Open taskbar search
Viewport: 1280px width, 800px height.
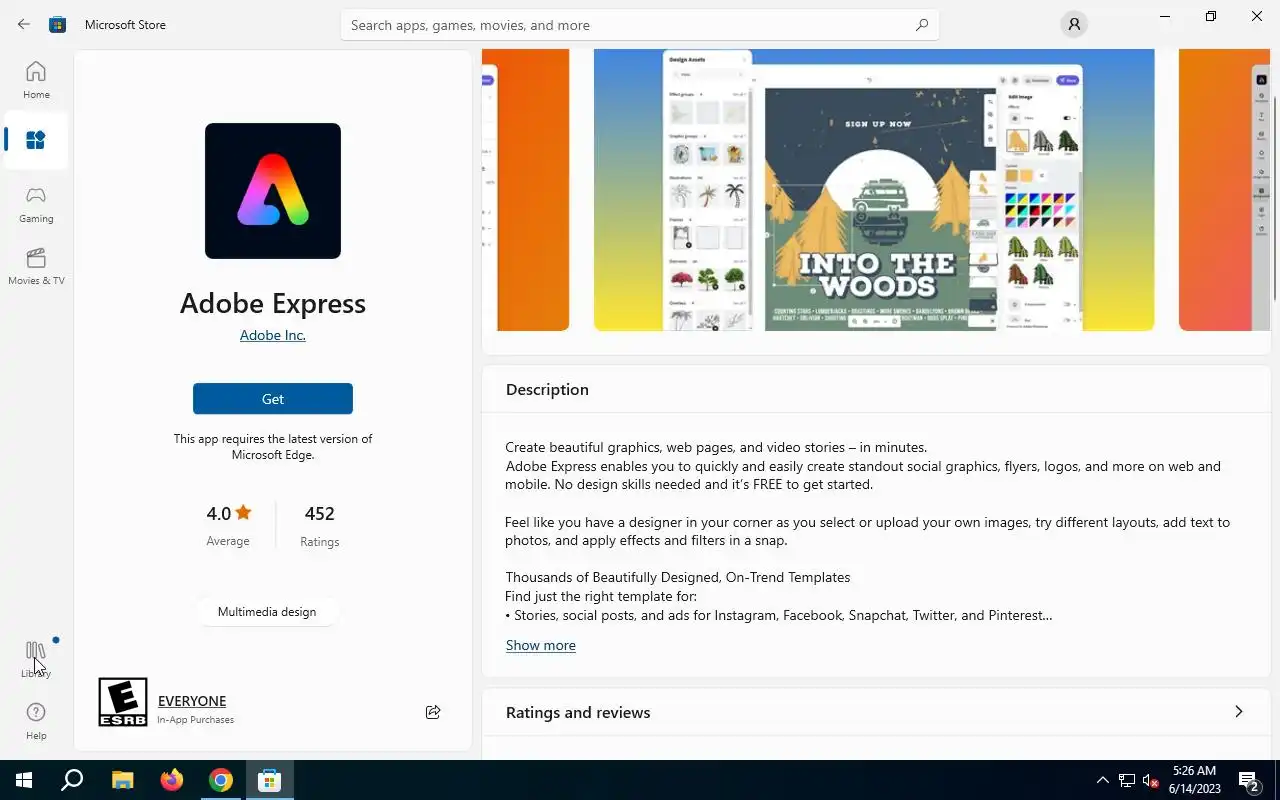coord(72,780)
